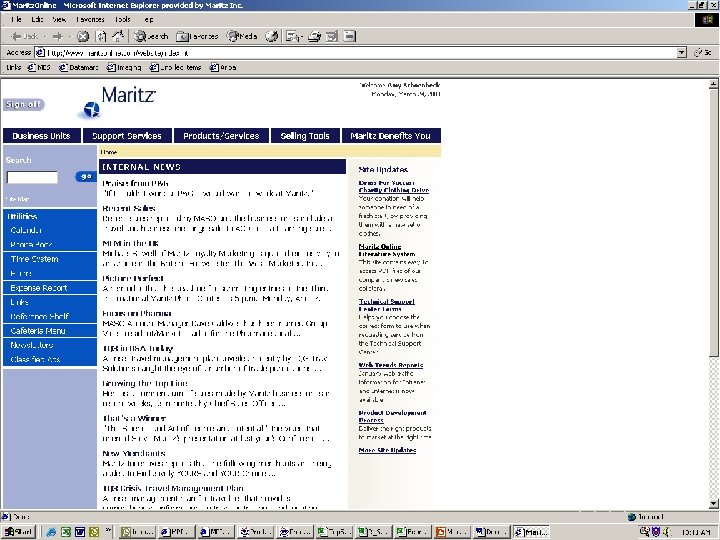Open the Reference Shelf sidebar link
The image size is (720, 540).
39,316
